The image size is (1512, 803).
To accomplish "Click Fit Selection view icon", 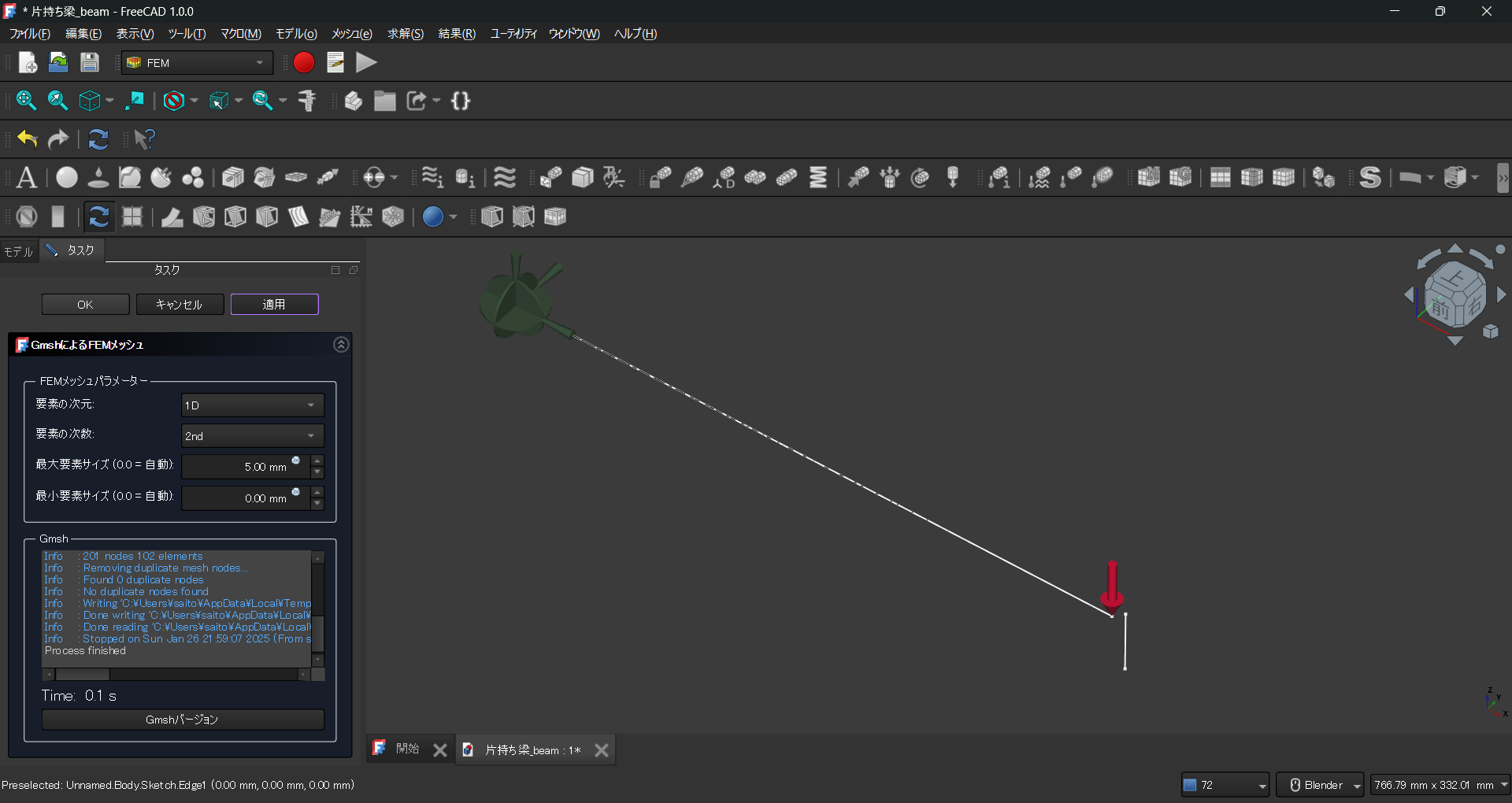I will [x=57, y=101].
